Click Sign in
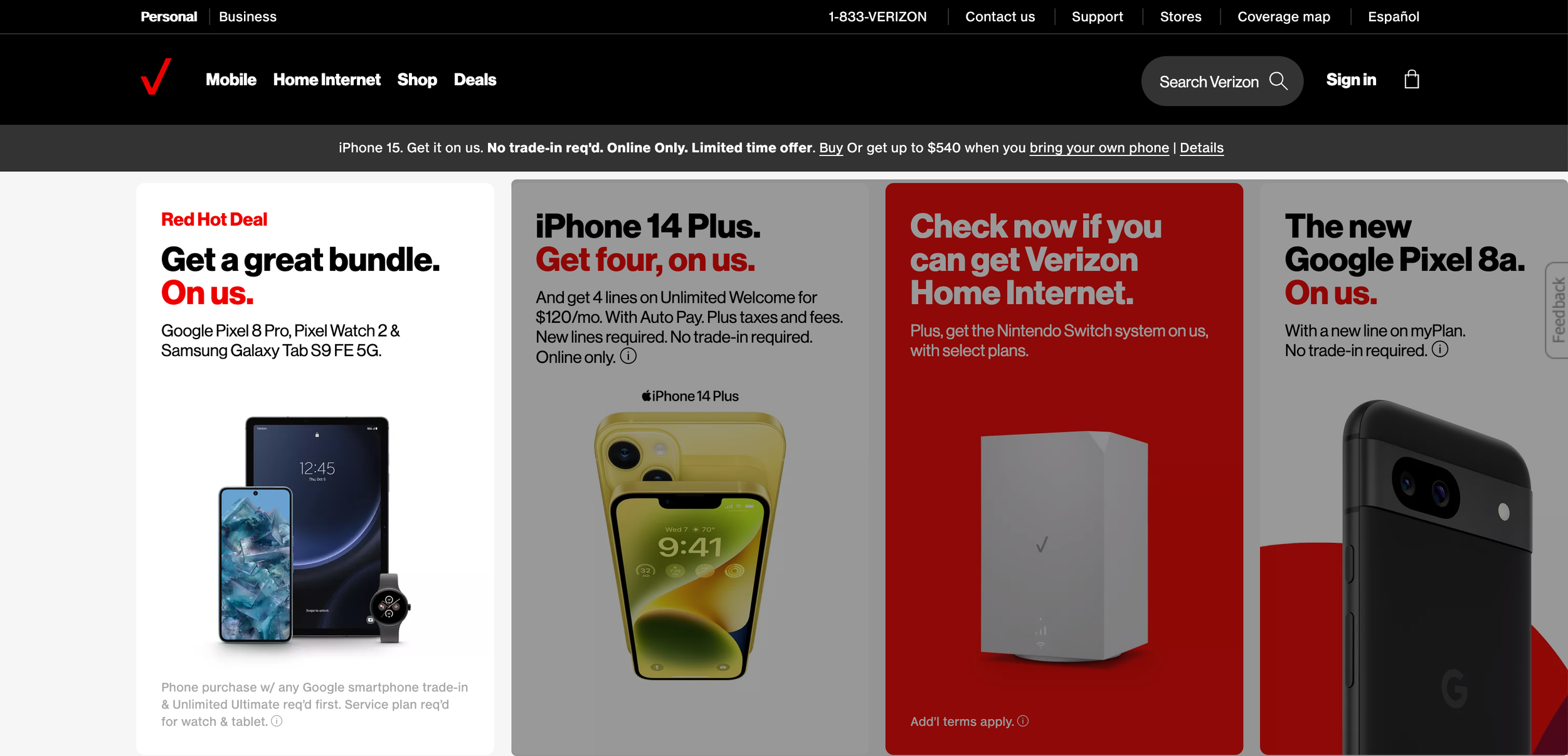Viewport: 1568px width, 756px height. coord(1351,80)
